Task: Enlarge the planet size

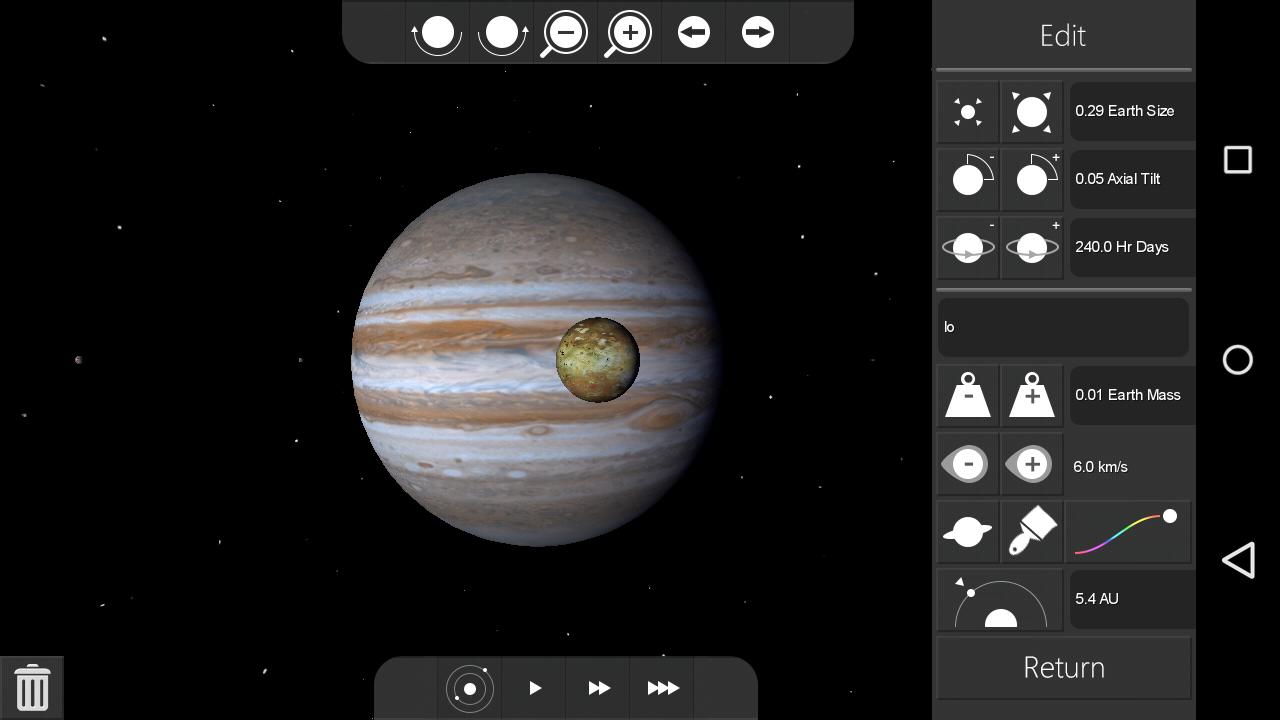Action: tap(1032, 112)
